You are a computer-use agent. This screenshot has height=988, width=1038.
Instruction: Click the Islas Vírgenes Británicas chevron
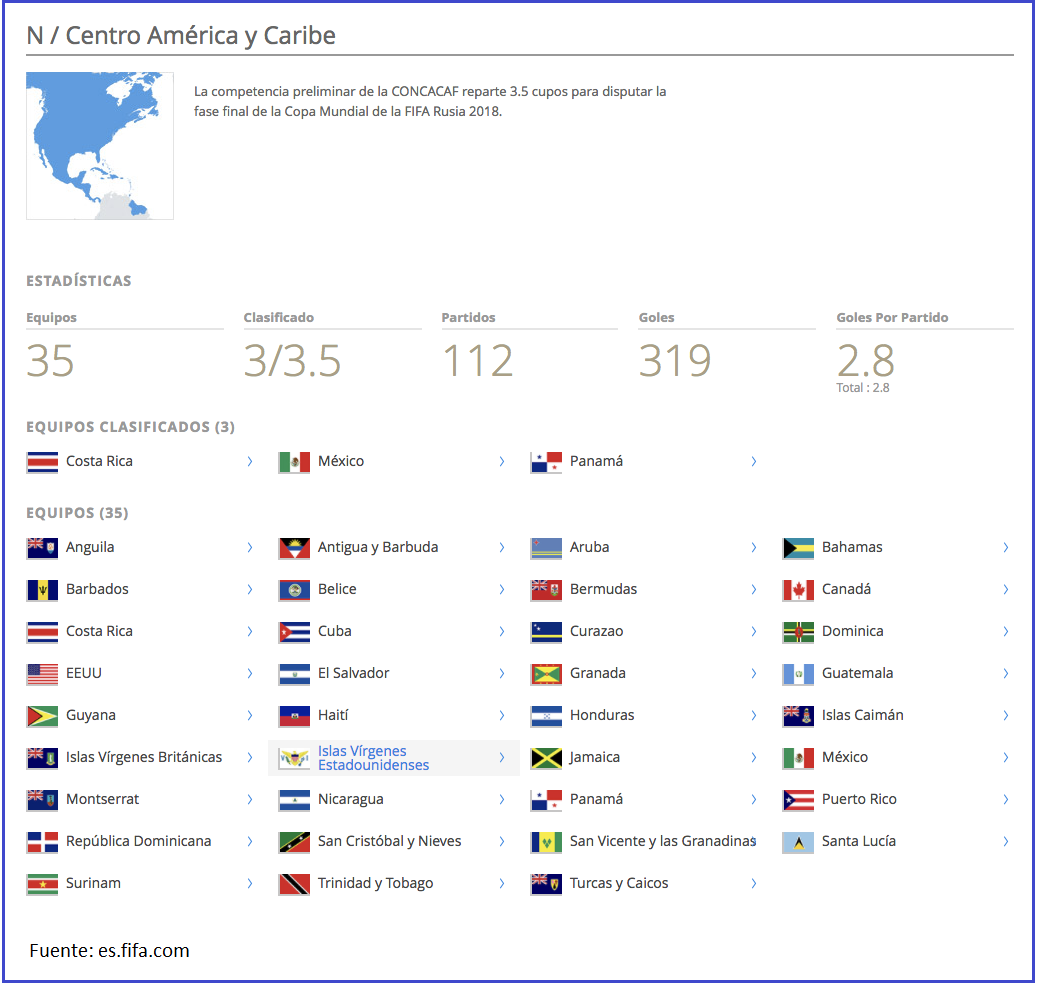tap(250, 757)
